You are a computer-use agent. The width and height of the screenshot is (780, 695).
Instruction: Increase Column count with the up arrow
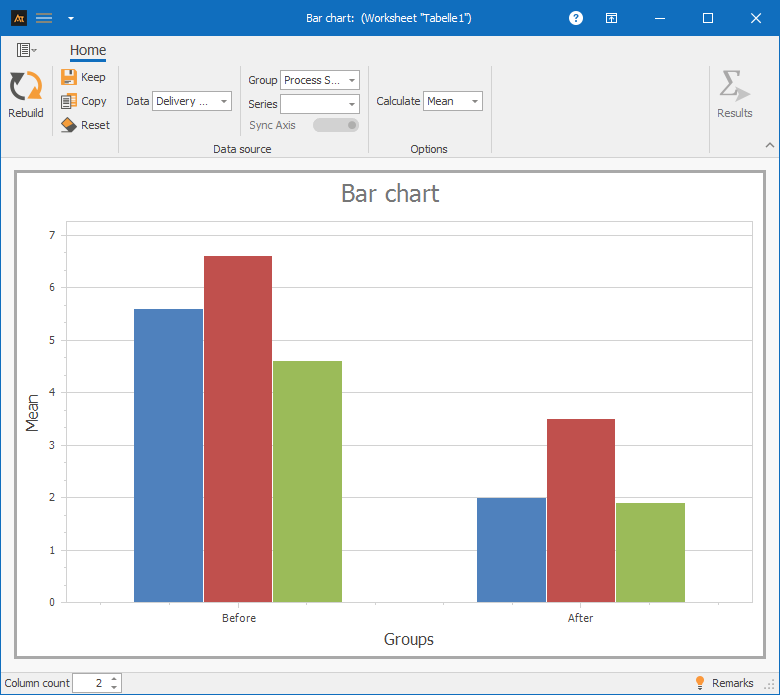tap(114, 679)
